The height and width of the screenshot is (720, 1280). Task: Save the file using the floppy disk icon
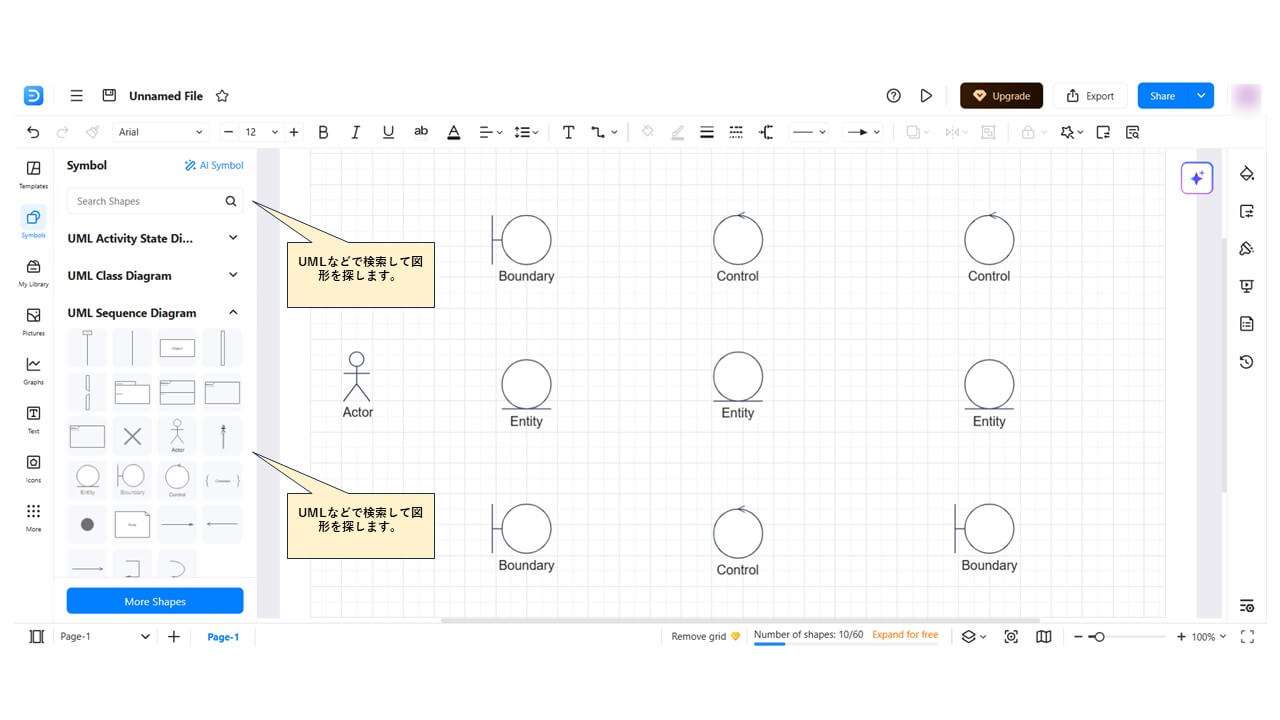pyautogui.click(x=109, y=95)
